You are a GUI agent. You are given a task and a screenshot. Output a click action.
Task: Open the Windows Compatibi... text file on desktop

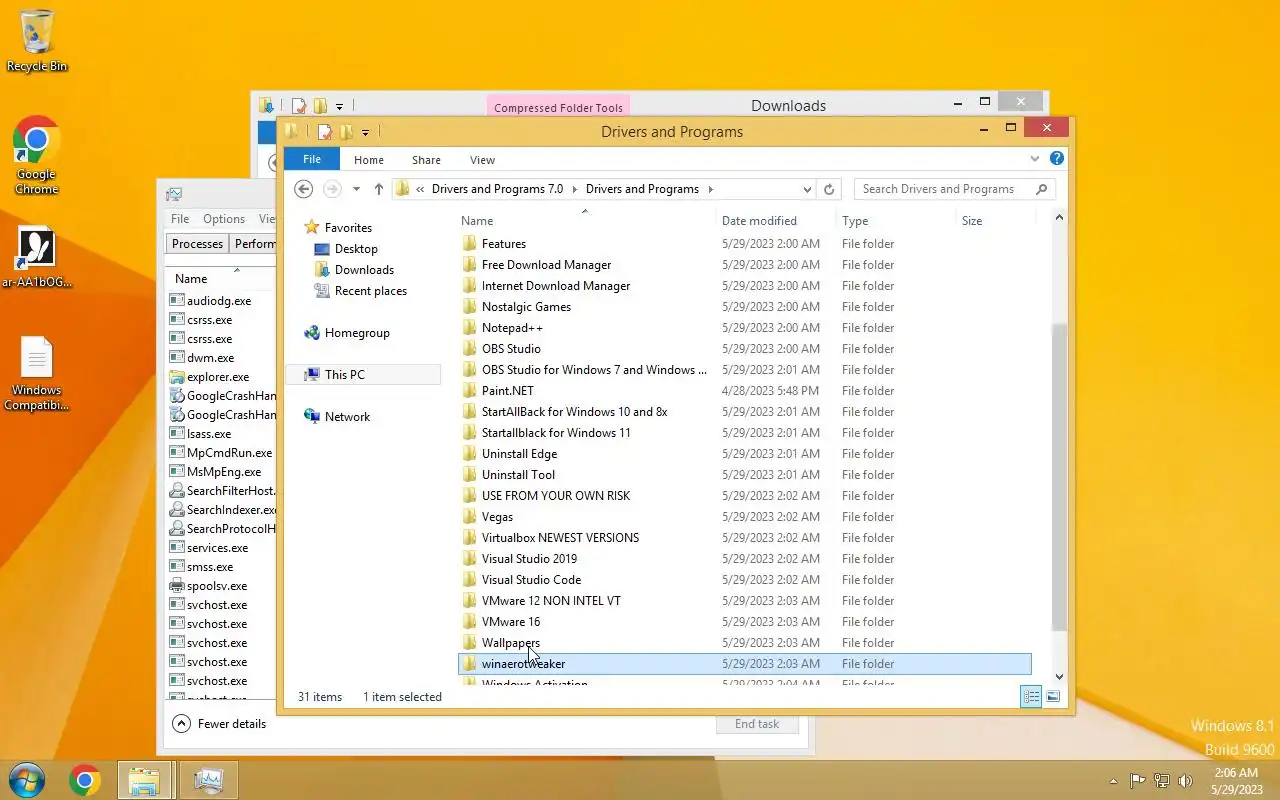pyautogui.click(x=37, y=373)
